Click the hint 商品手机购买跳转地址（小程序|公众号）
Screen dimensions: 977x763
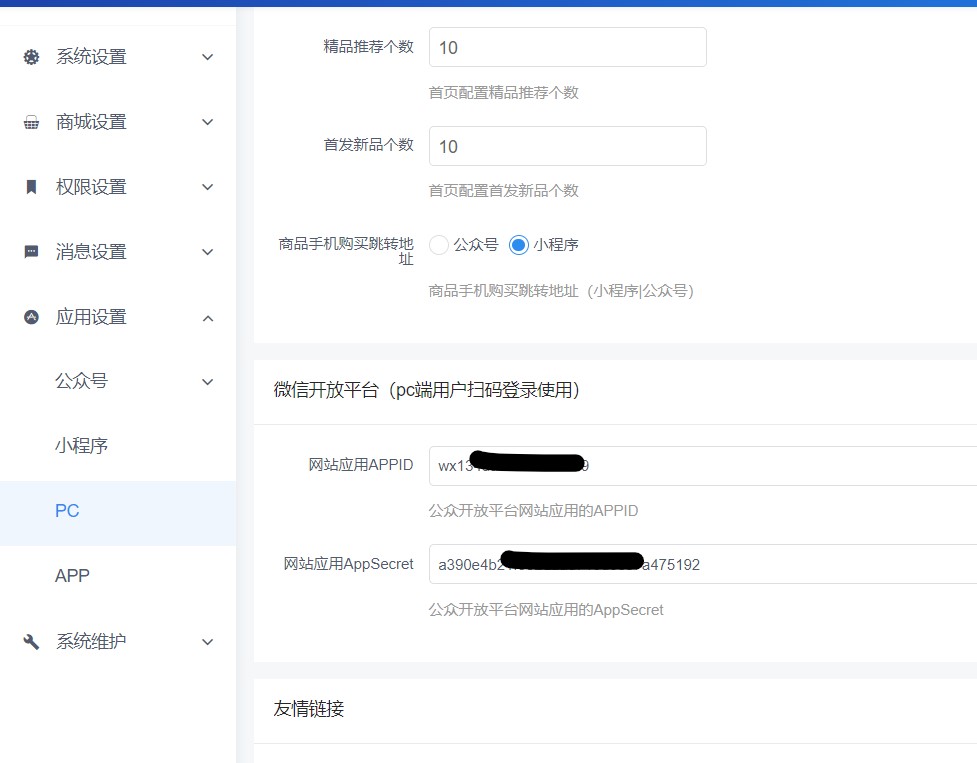point(561,291)
